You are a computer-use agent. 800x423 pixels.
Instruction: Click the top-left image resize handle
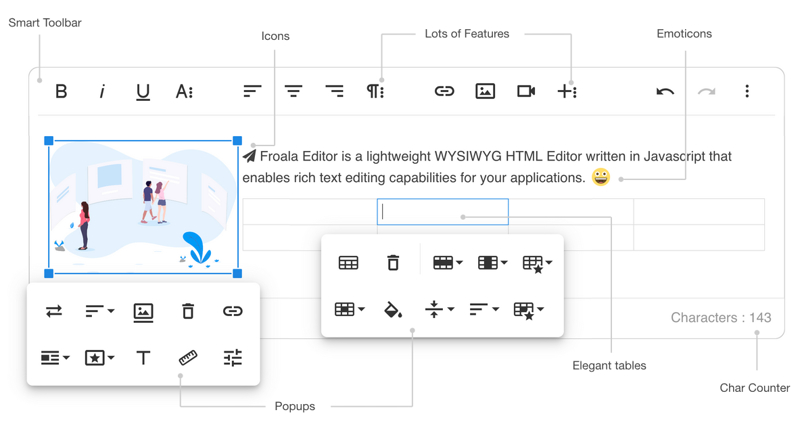tap(49, 140)
